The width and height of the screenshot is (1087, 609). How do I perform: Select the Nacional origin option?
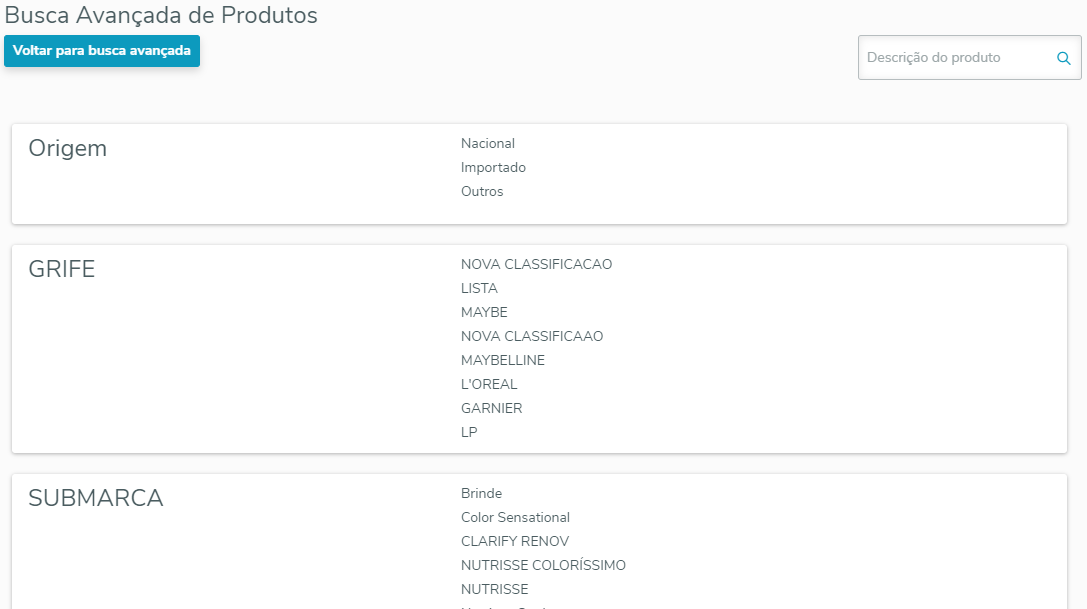pyautogui.click(x=488, y=144)
